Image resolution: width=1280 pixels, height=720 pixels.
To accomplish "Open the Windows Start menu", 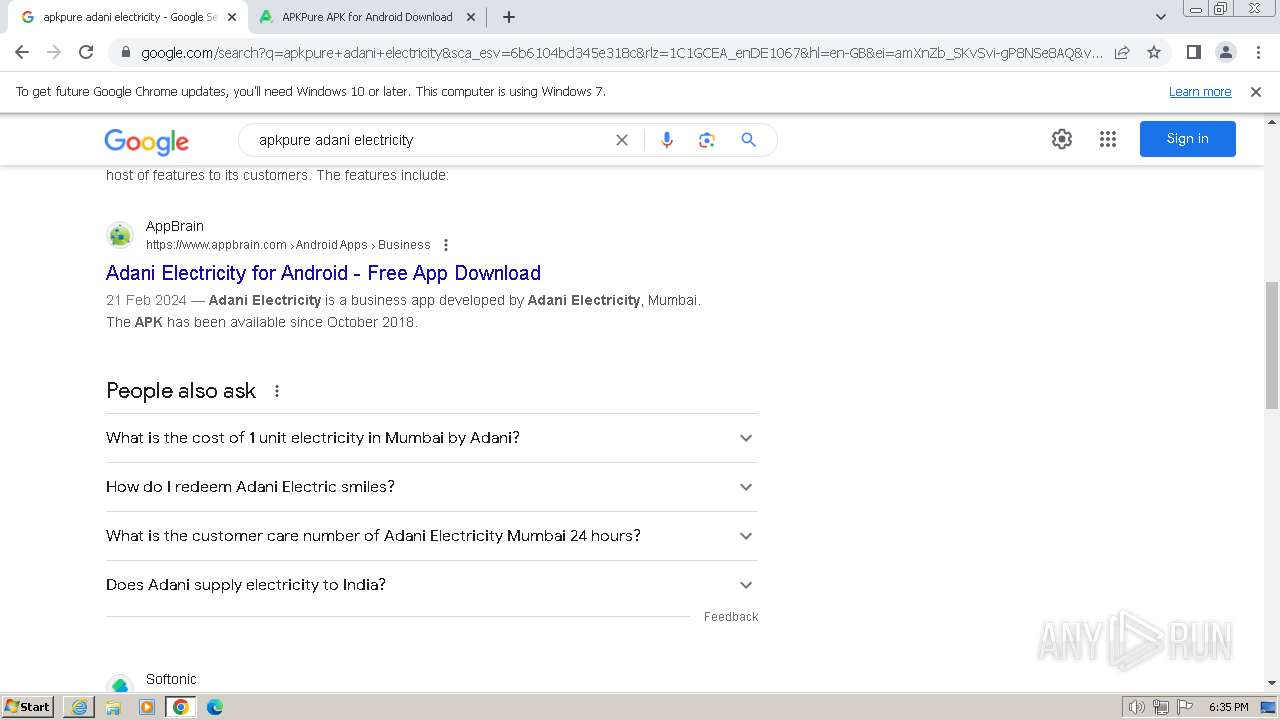I will coord(27,707).
